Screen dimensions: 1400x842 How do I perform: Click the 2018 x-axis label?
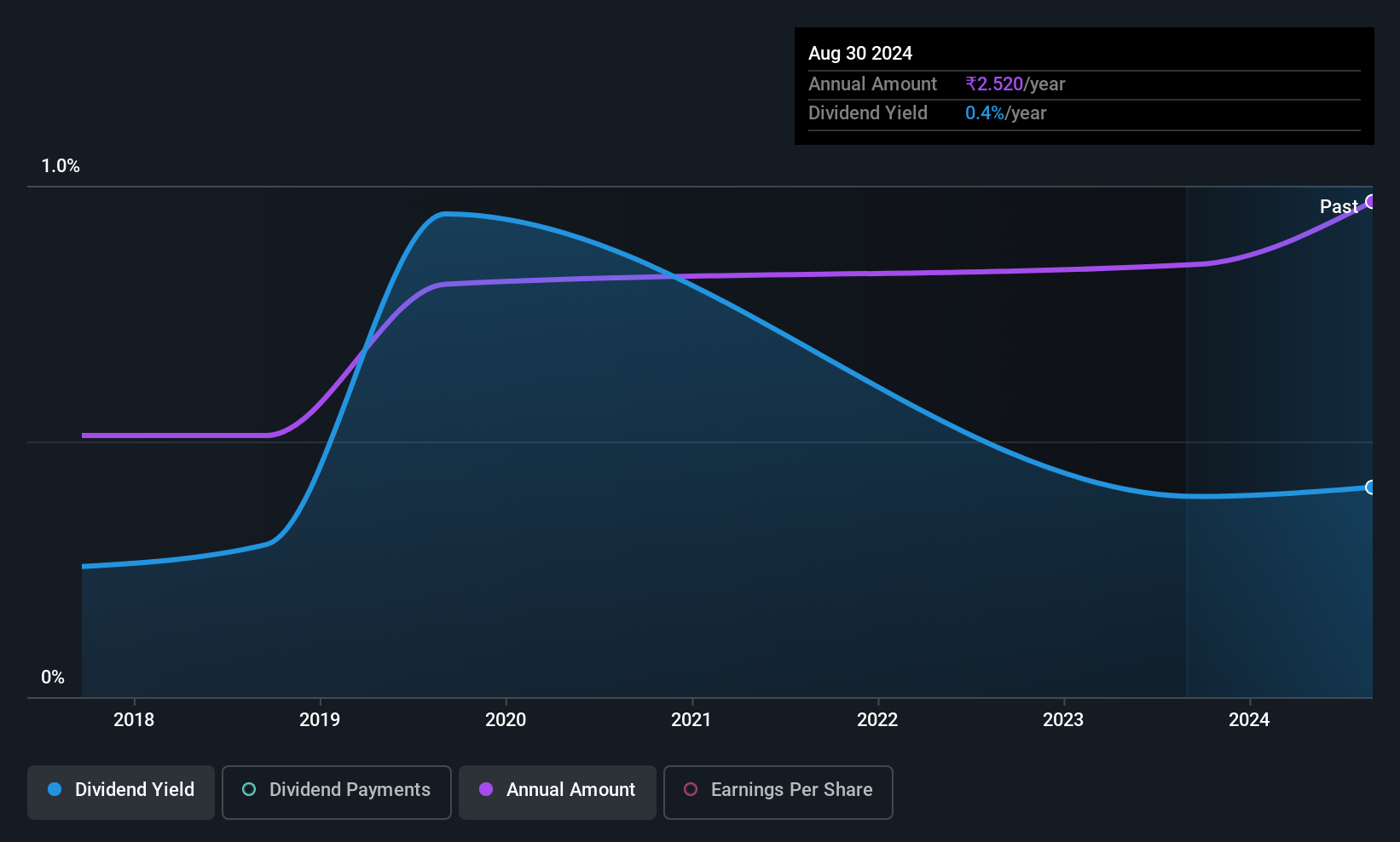click(x=134, y=719)
